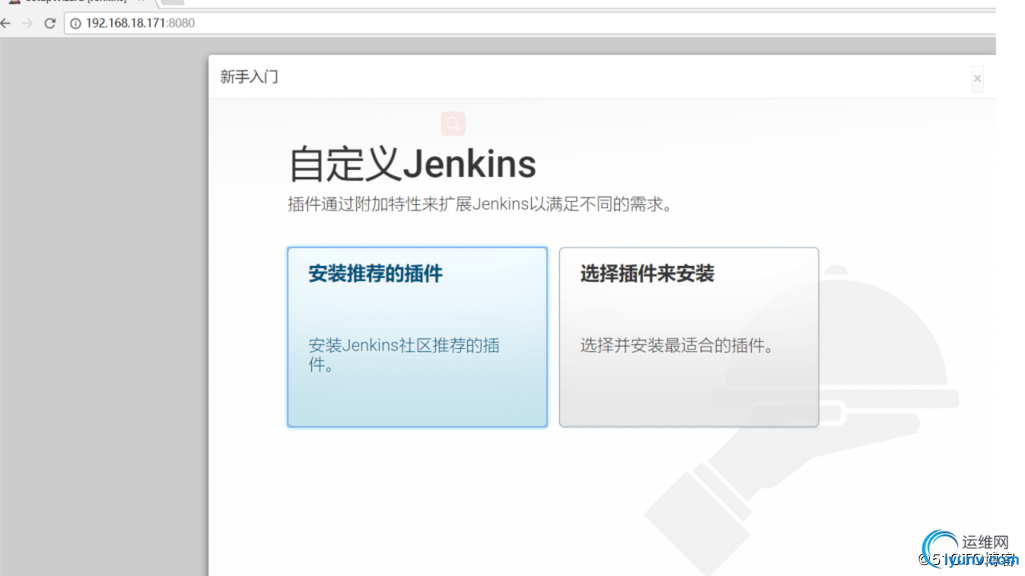1025x576 pixels.
Task: Choose 安装推荐的插件 option
Action: (x=417, y=337)
